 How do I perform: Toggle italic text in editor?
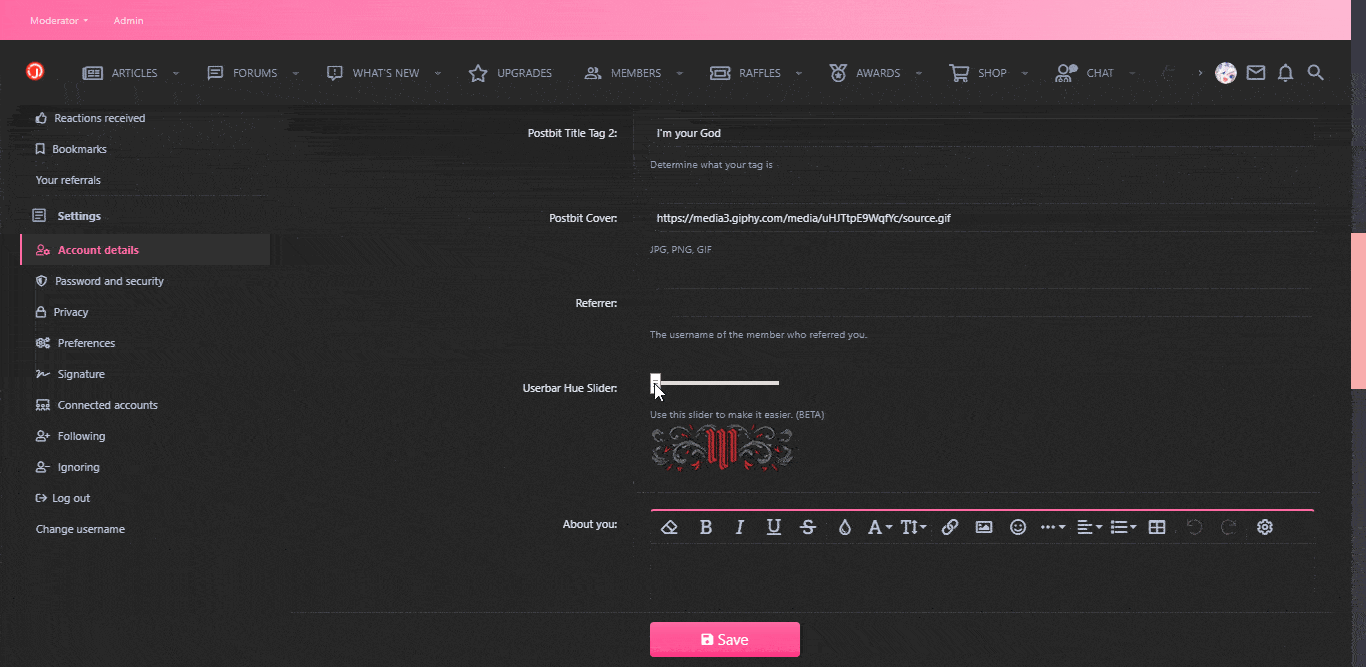click(740, 527)
